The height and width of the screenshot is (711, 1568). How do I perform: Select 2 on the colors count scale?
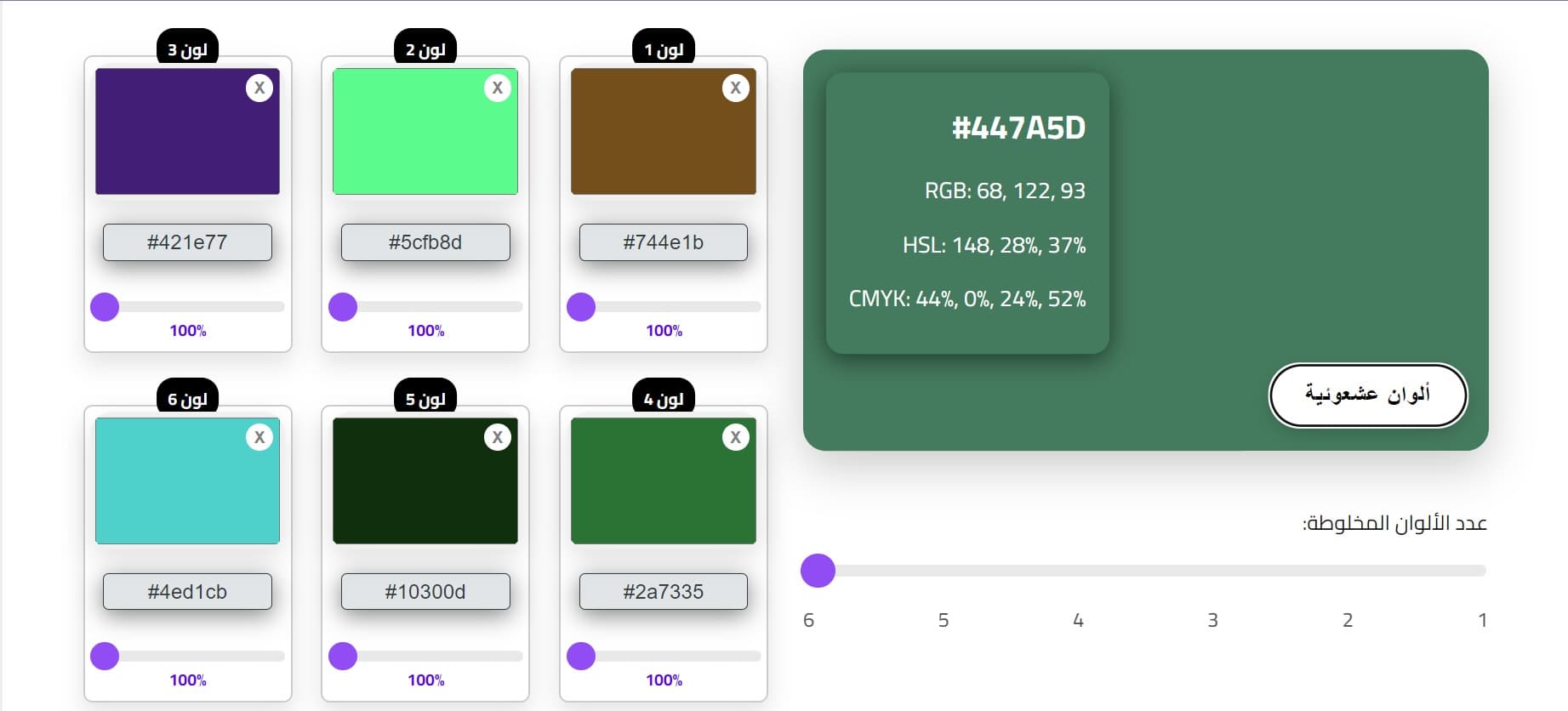tap(1348, 620)
